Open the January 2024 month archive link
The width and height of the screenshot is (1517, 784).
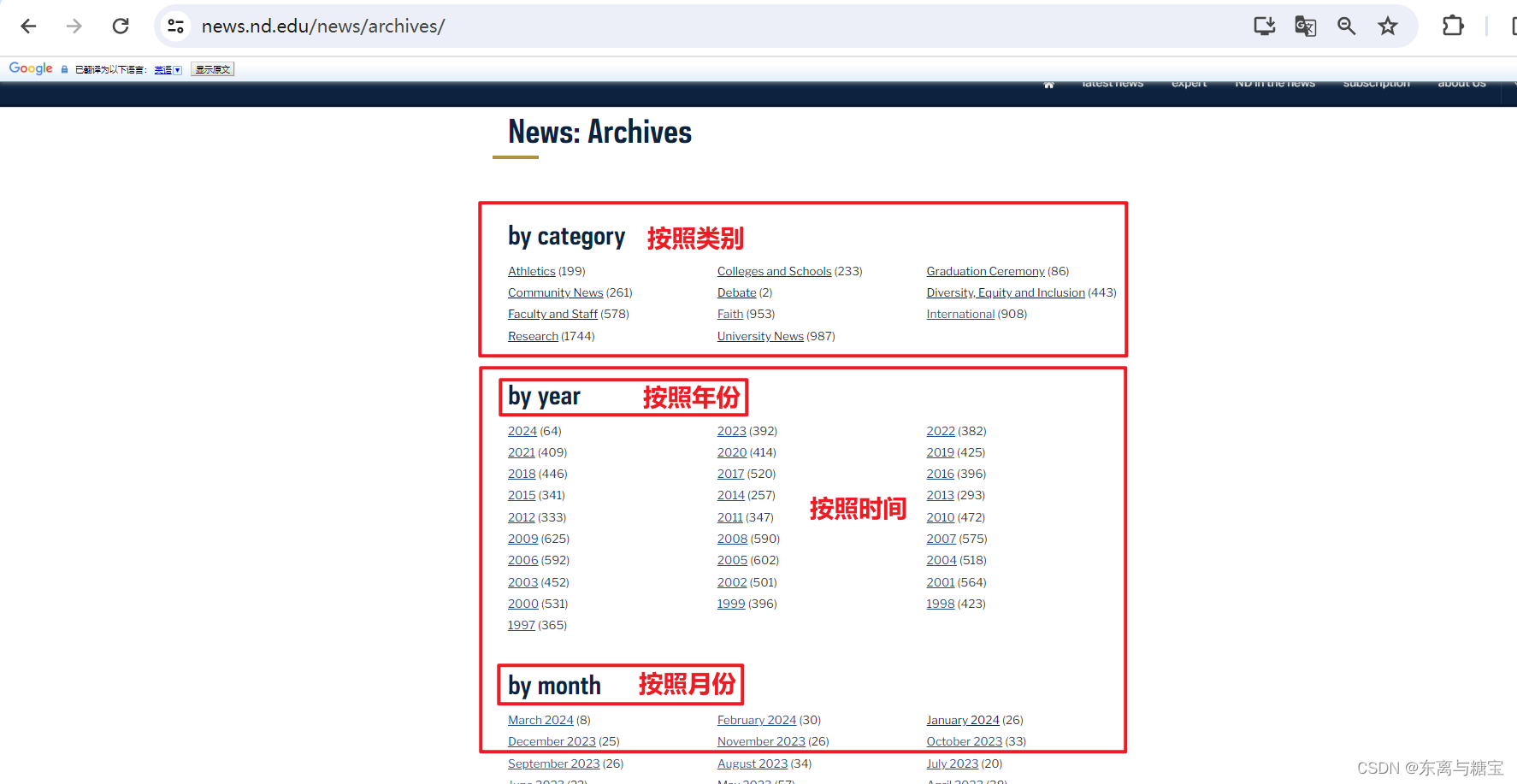click(963, 720)
